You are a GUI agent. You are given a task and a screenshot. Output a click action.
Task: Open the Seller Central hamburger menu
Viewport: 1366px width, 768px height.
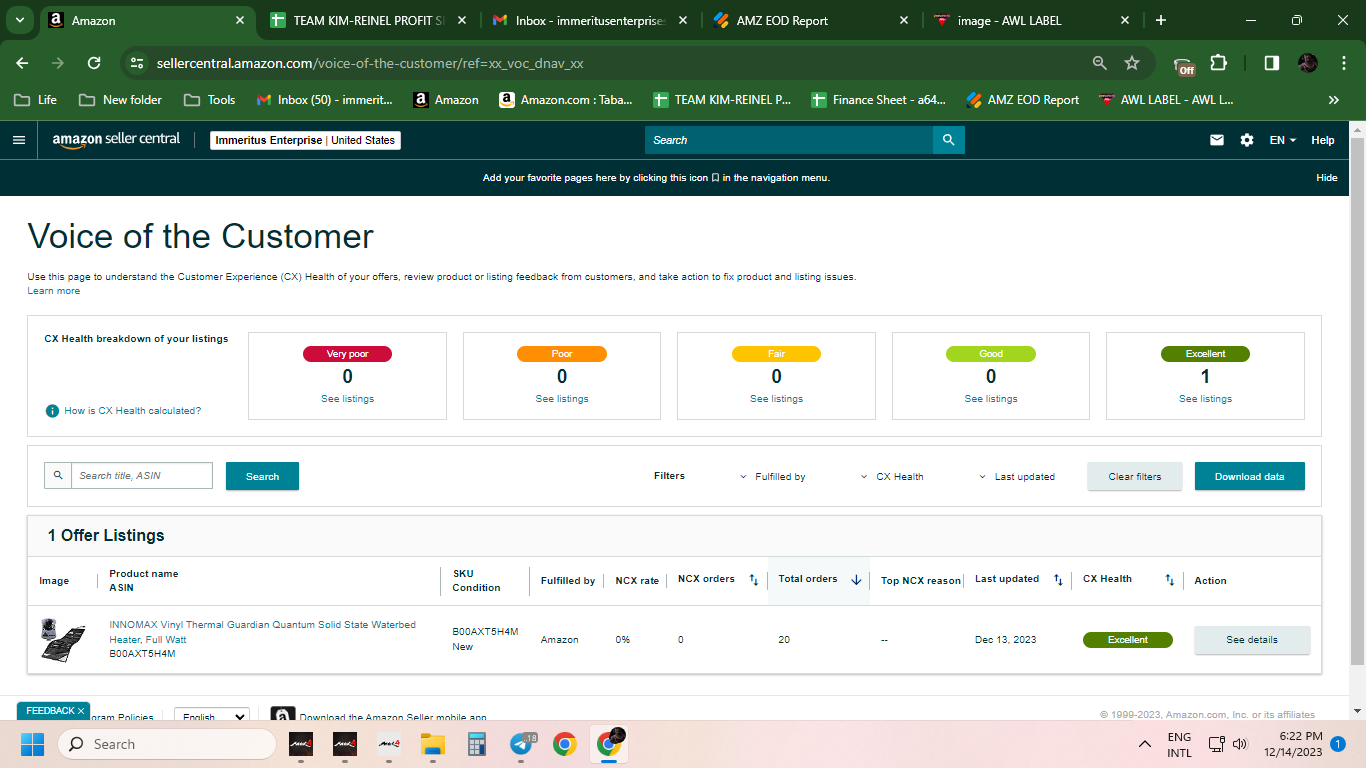[x=18, y=140]
